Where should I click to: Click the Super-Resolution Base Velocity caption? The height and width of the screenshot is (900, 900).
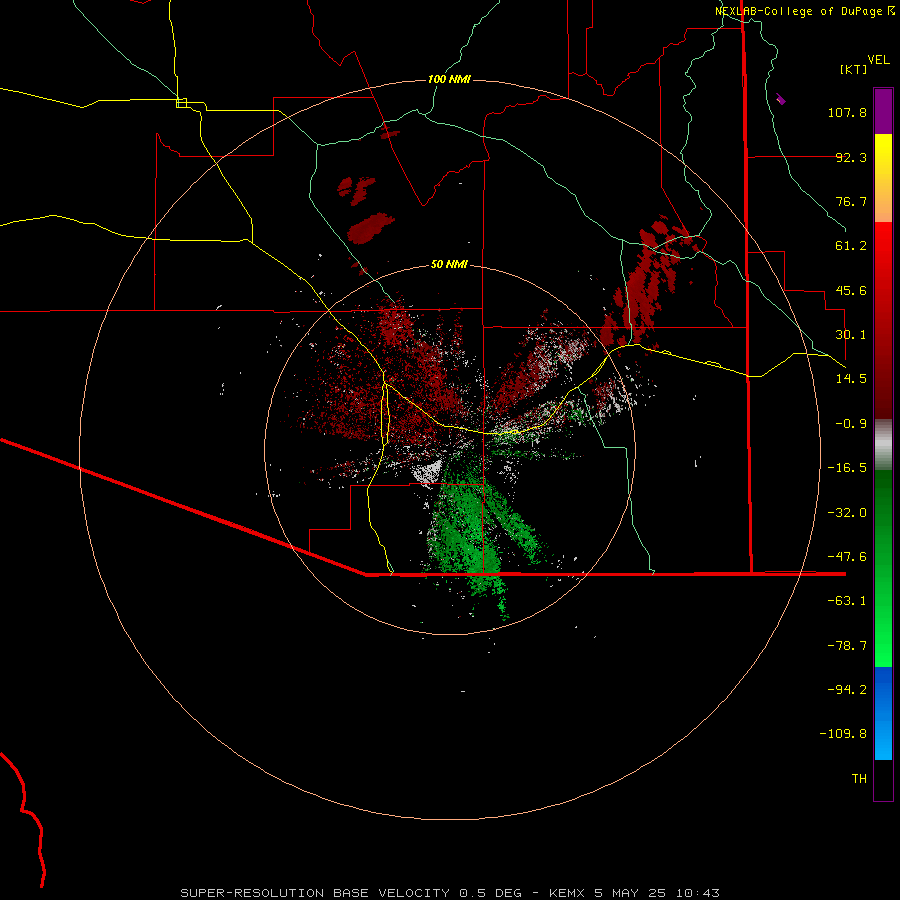pos(449,893)
